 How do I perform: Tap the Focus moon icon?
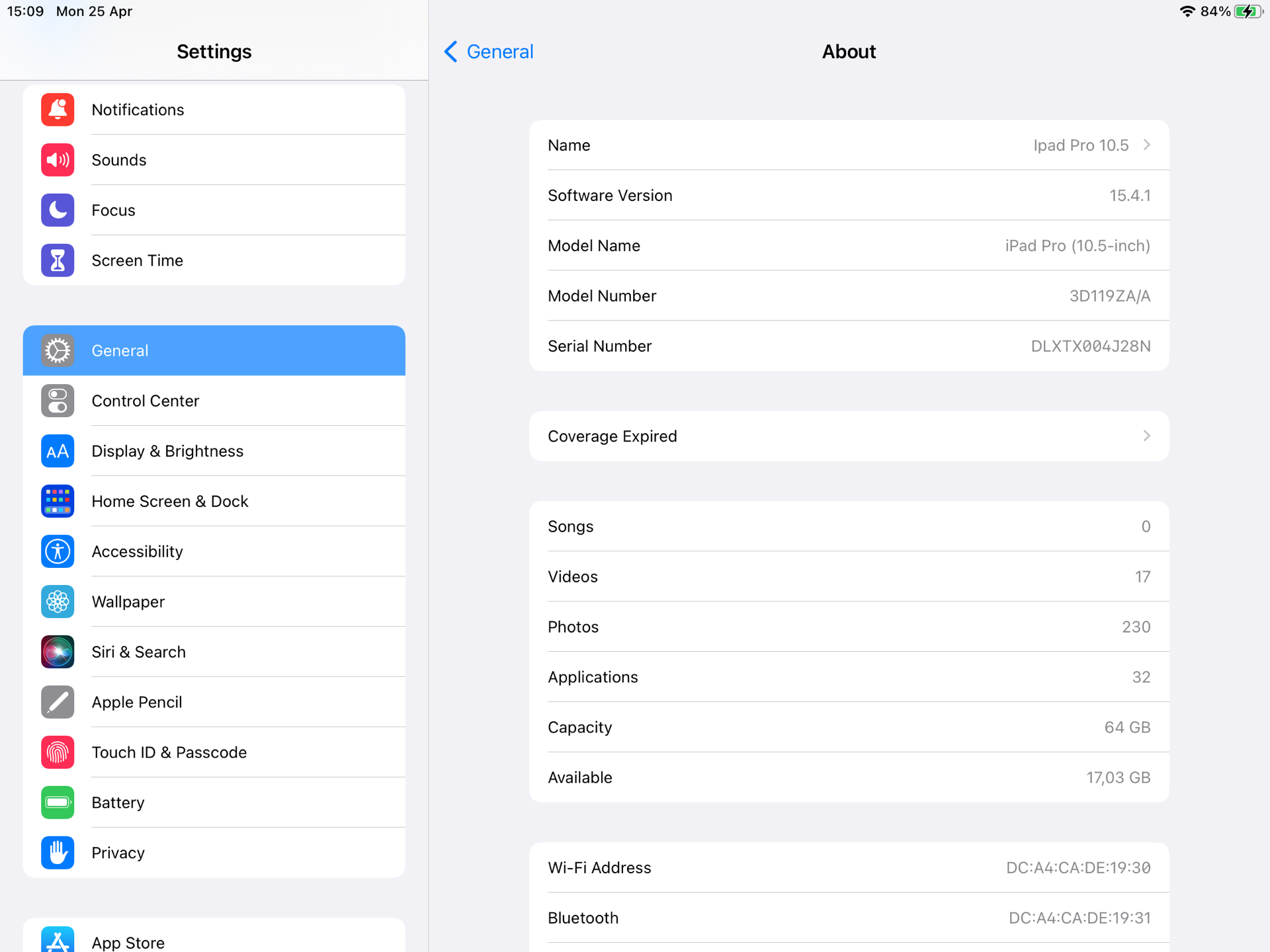tap(58, 210)
